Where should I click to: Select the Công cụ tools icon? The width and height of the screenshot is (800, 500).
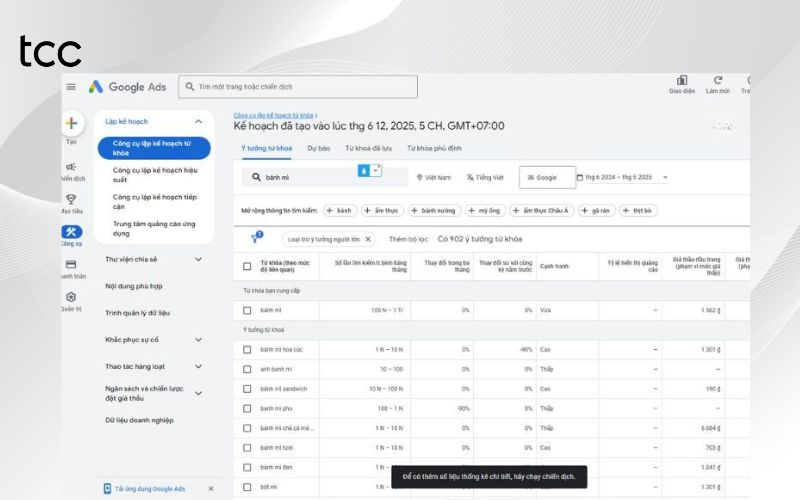[x=71, y=232]
